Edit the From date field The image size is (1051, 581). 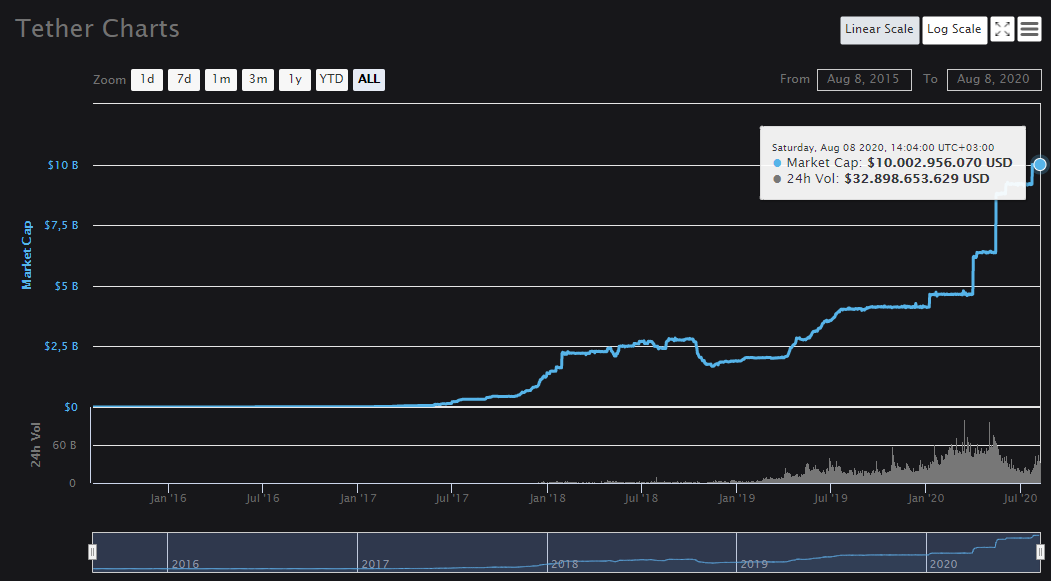pos(864,79)
